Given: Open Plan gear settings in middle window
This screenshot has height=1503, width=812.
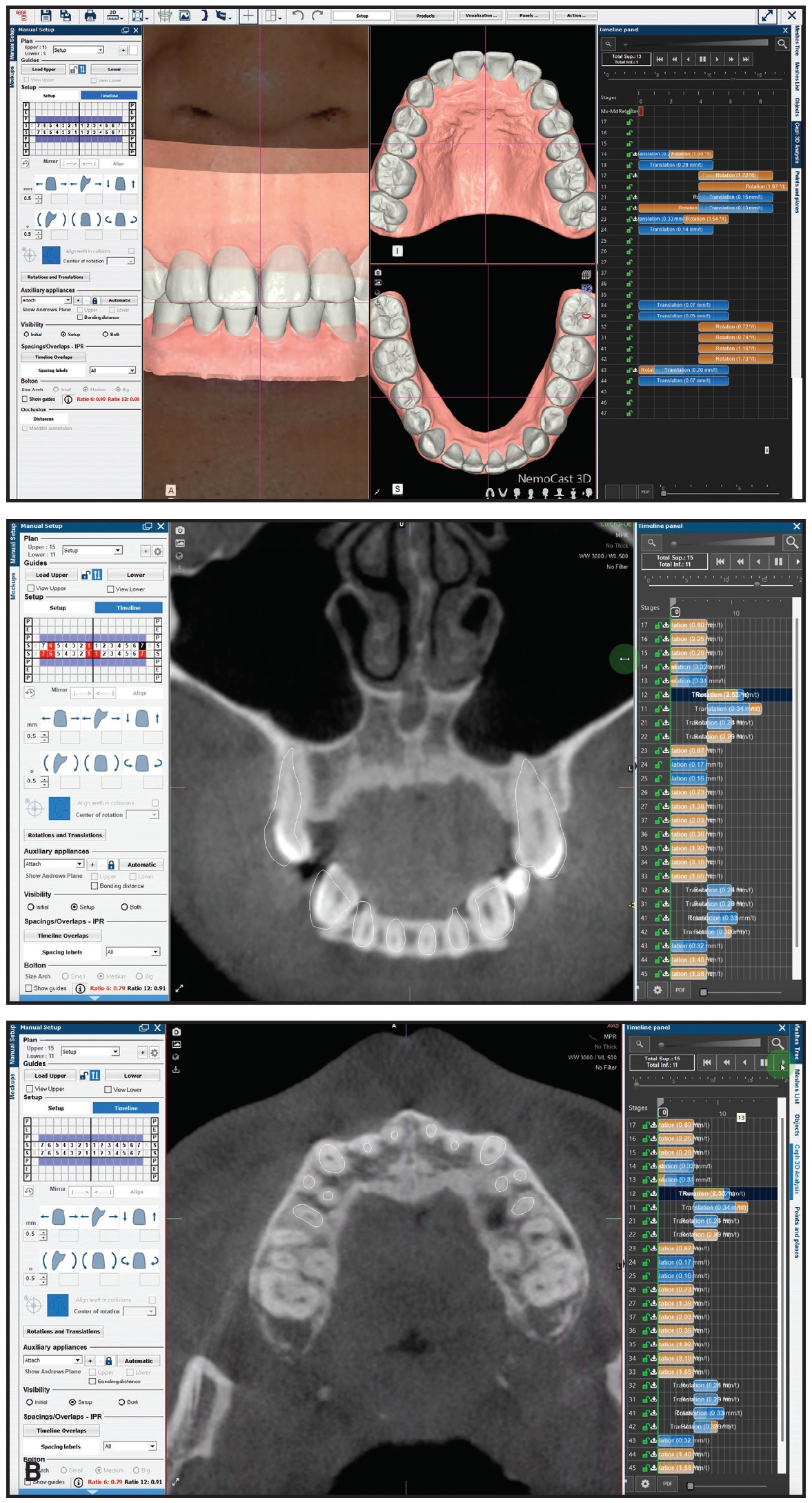Looking at the screenshot, I should point(158,551).
